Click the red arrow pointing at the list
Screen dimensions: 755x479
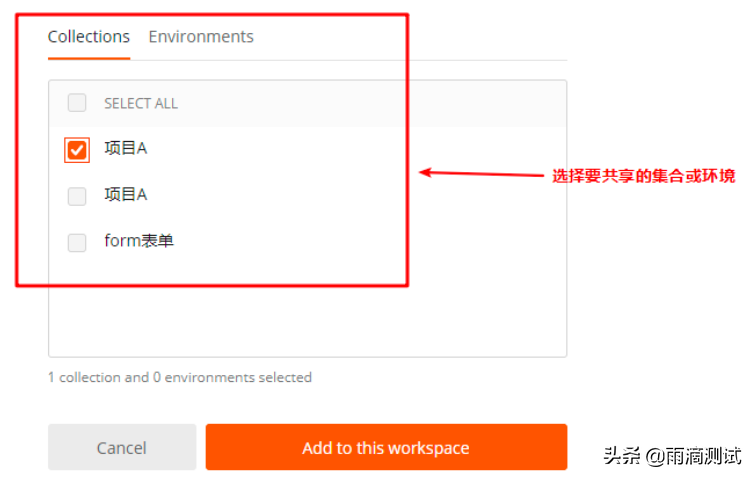tap(480, 173)
